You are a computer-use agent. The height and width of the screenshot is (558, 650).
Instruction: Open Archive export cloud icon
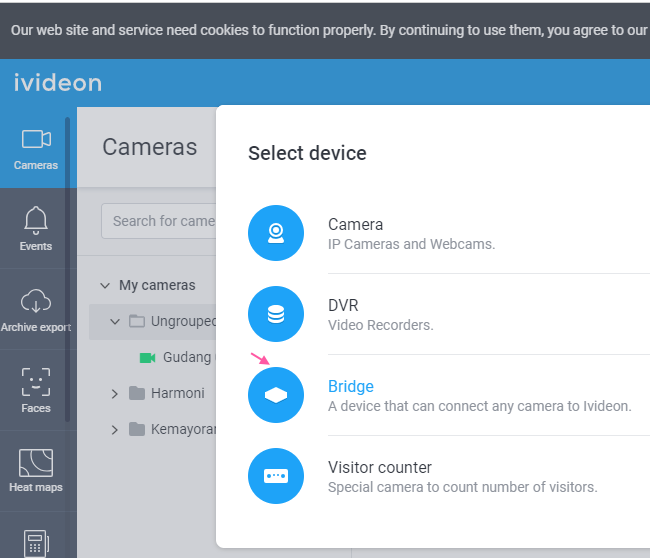click(x=36, y=301)
